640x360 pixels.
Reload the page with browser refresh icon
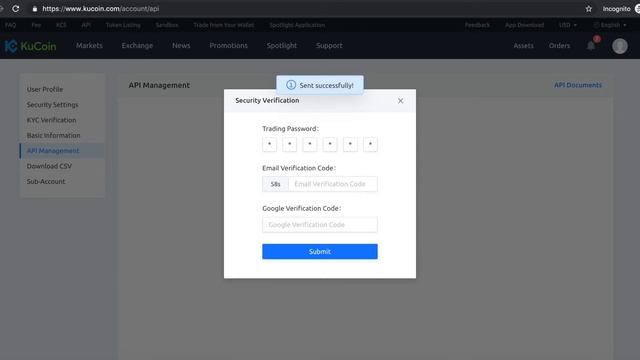coord(16,9)
